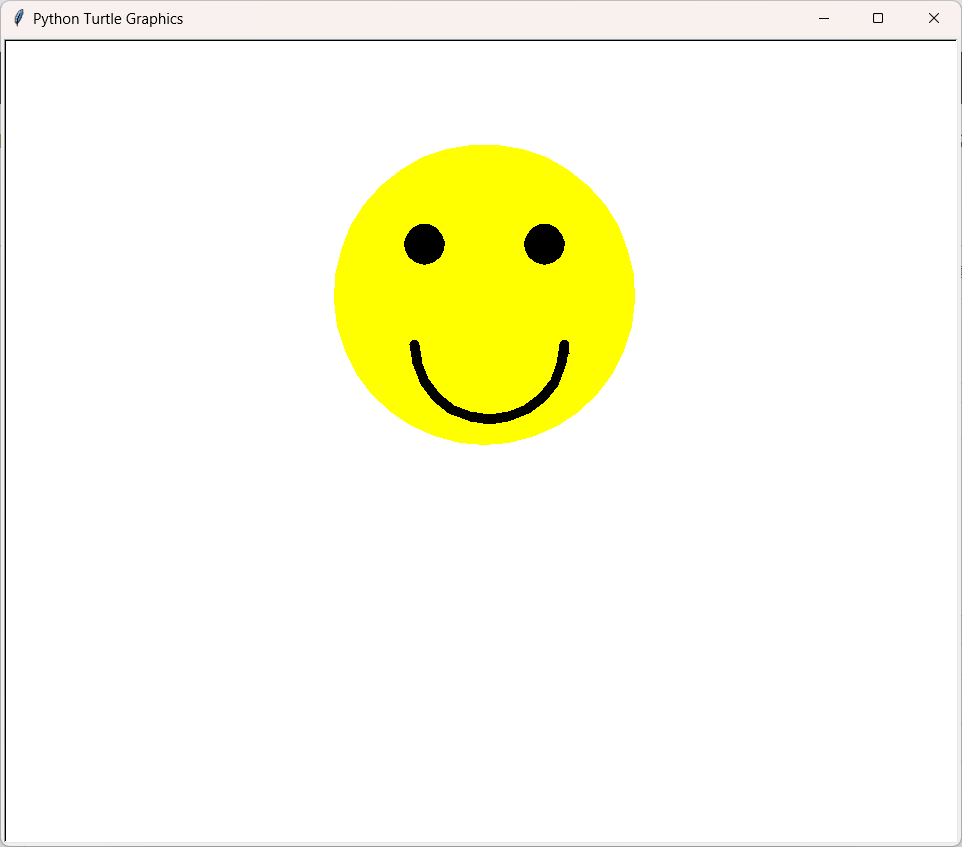Close the Python Turtle Graphics window

point(933,18)
